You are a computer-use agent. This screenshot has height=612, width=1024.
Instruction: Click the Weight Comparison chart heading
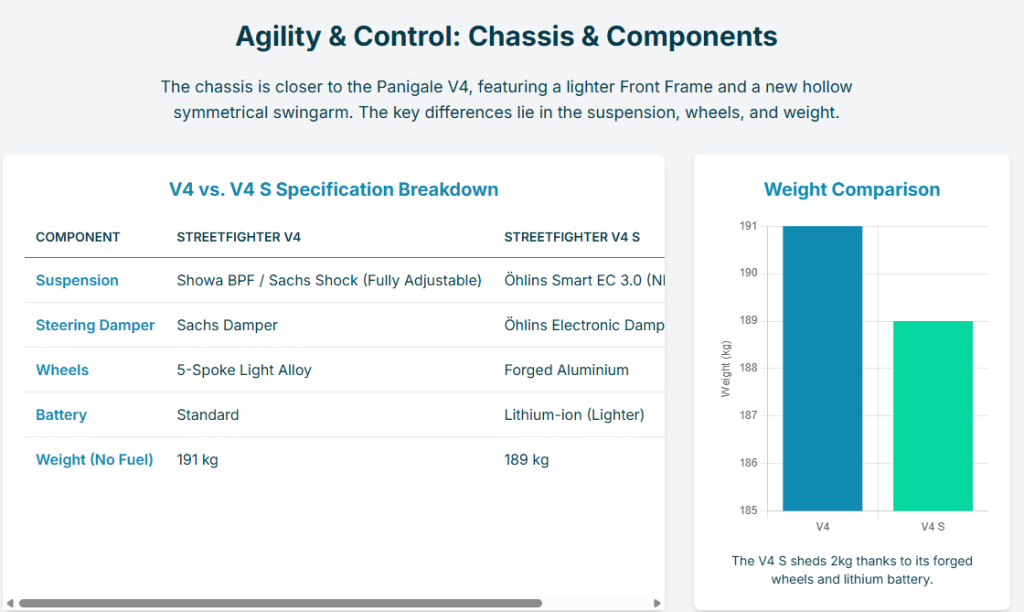tap(852, 189)
